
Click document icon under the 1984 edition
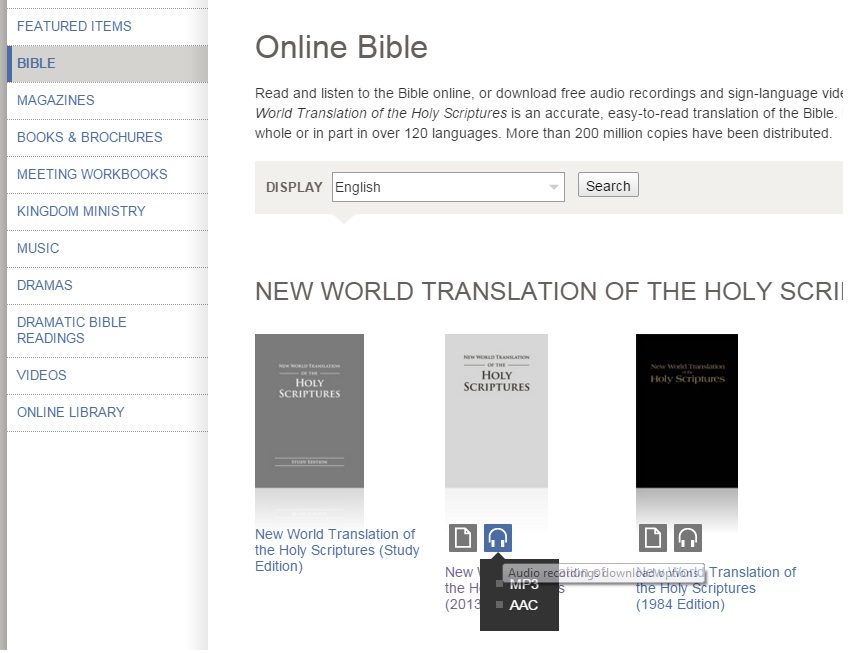[652, 538]
